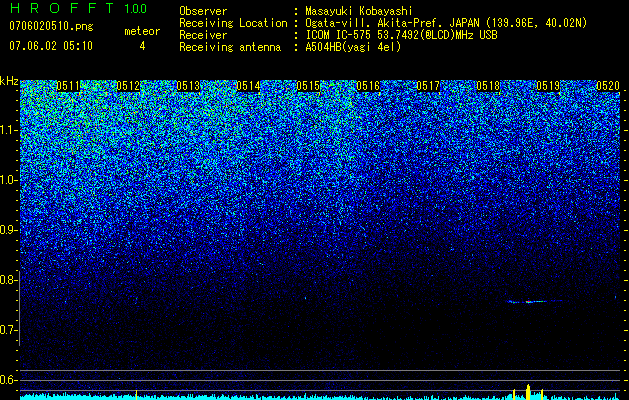Click the 0.7 frequency axis label
Image resolution: width=629 pixels, height=400 pixels.
[9, 330]
